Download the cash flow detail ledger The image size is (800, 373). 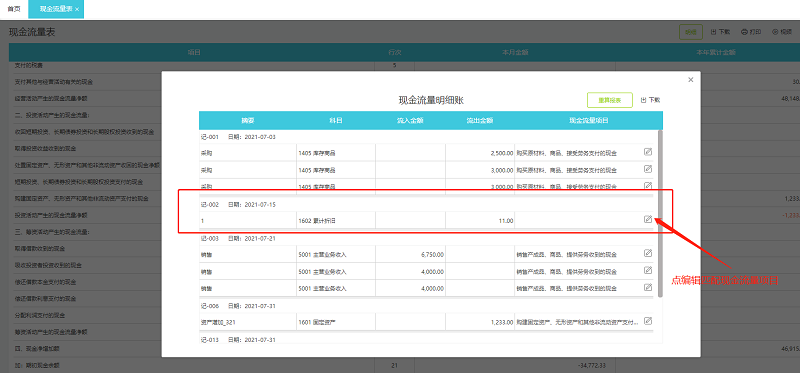(x=651, y=100)
